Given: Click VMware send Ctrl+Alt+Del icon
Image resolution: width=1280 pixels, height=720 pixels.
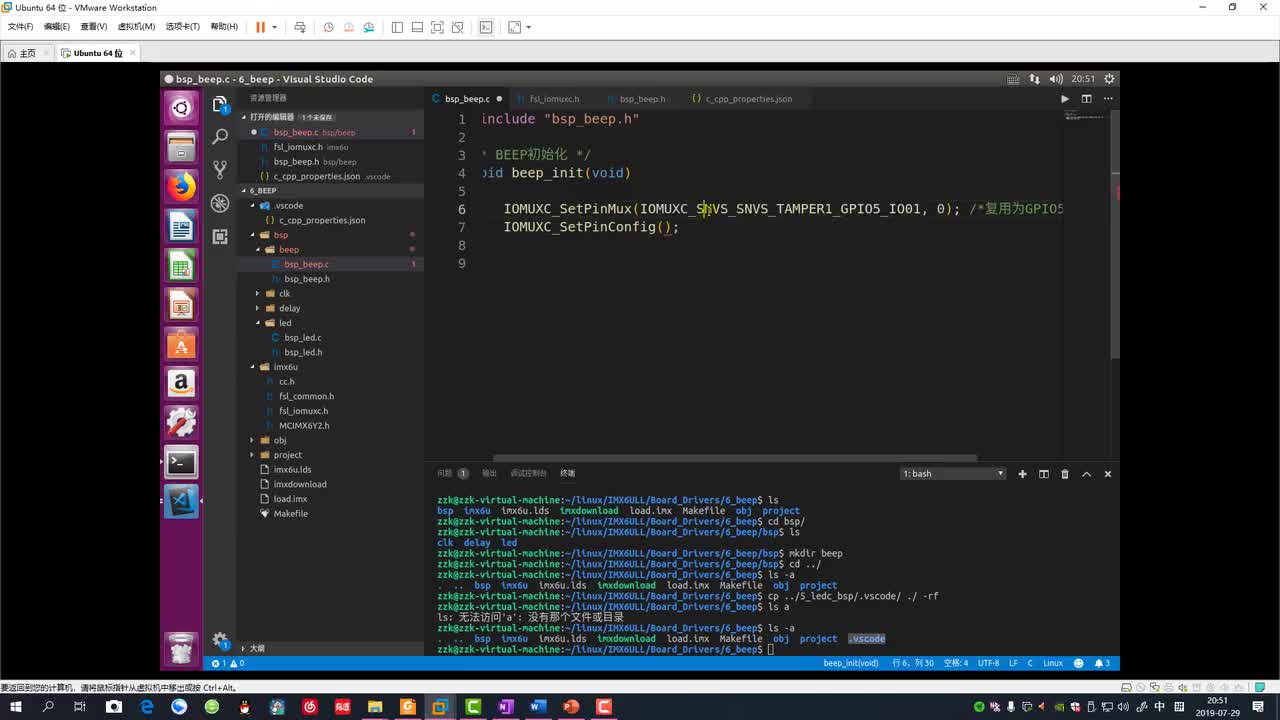Looking at the screenshot, I should tap(300, 27).
